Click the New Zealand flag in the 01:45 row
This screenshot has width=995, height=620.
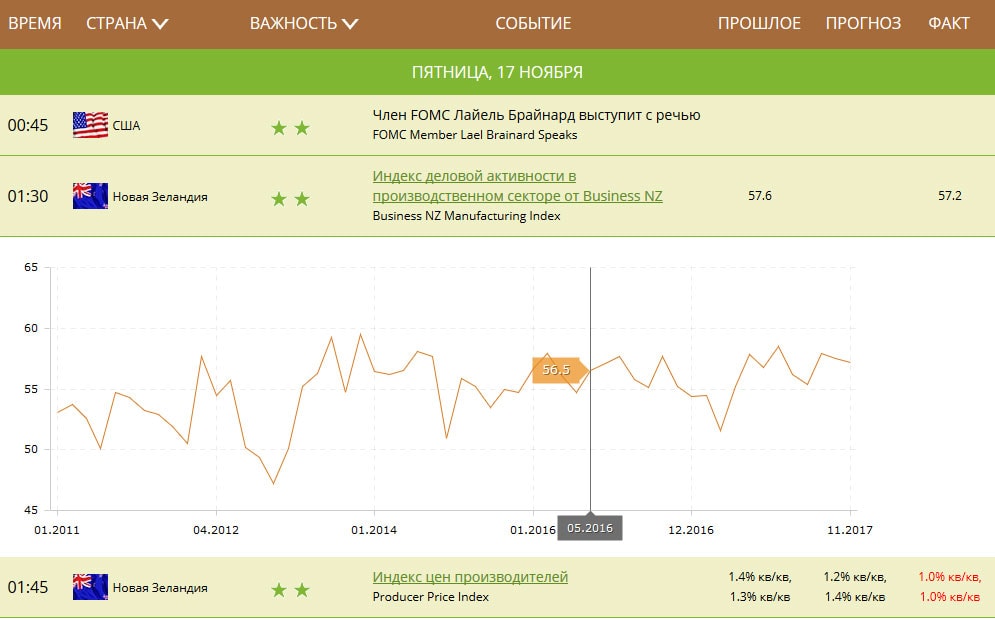(x=90, y=587)
